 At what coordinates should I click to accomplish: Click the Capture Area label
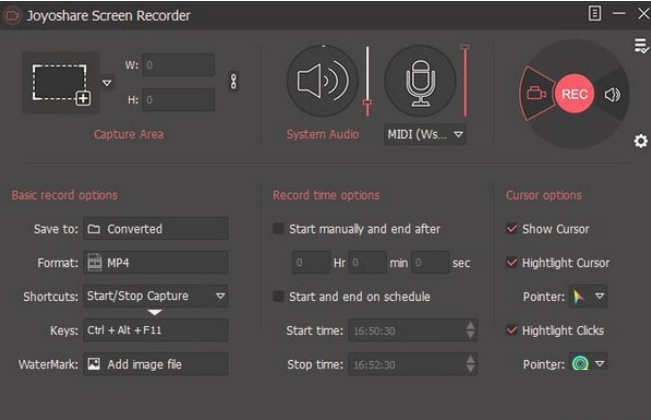click(129, 134)
